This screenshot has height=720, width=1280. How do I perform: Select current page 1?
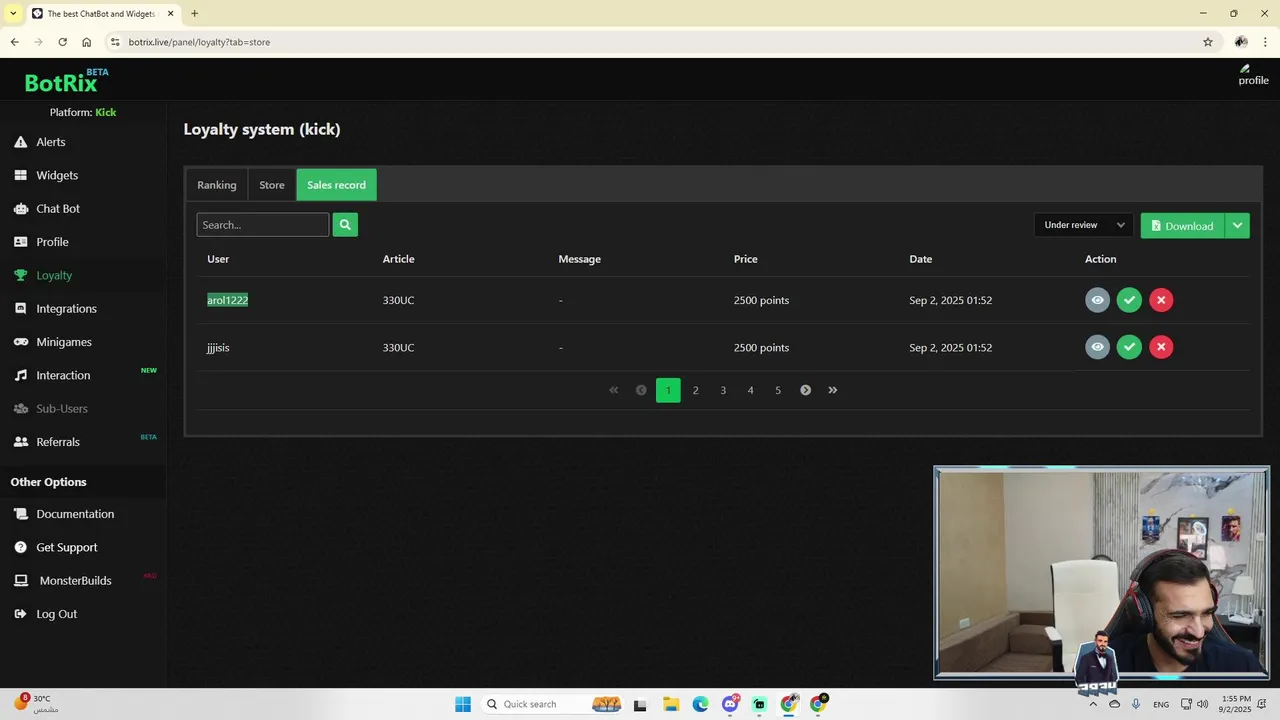click(x=668, y=390)
